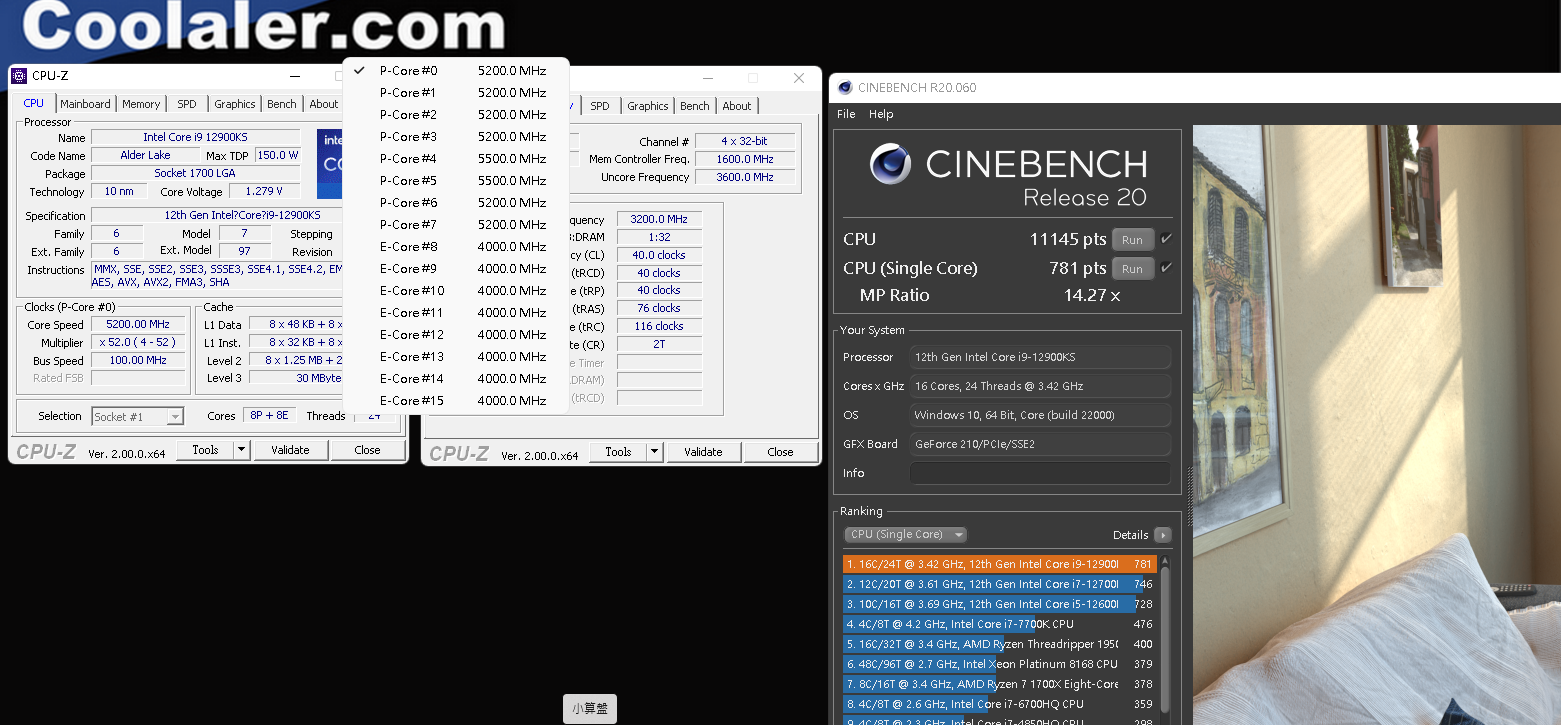Click the 小算盤 calculator taskbar tooltip

coord(590,708)
